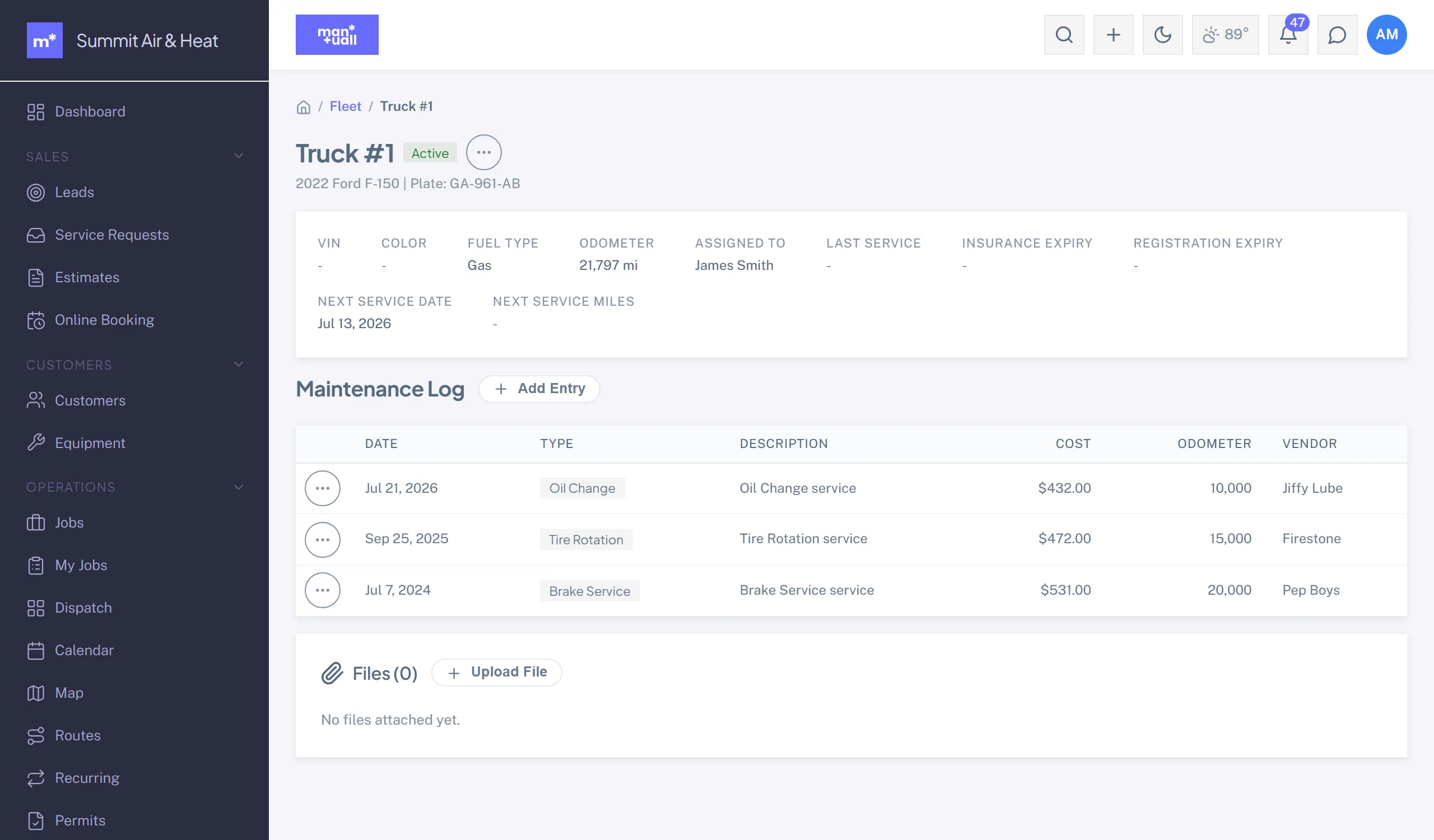Viewport: 1434px width, 840px height.
Task: Click assigned driver James Smith
Action: point(734,265)
